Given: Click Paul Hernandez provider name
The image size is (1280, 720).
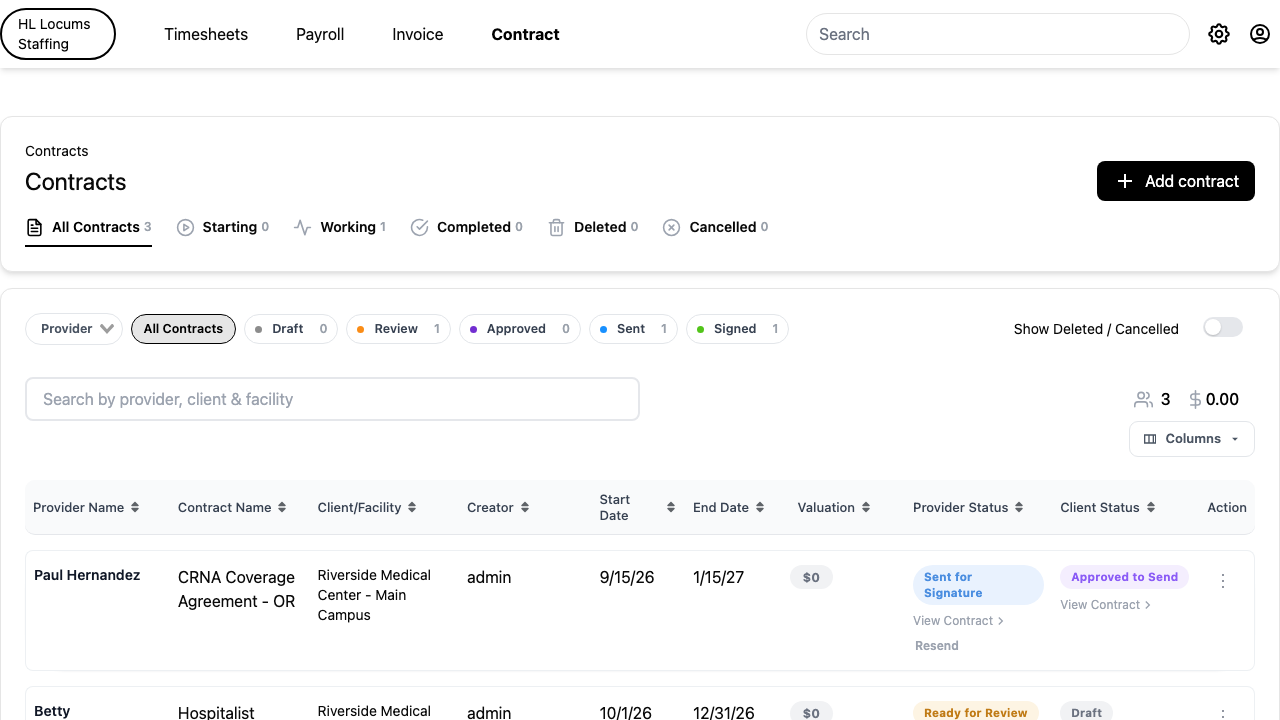Looking at the screenshot, I should click(x=87, y=575).
